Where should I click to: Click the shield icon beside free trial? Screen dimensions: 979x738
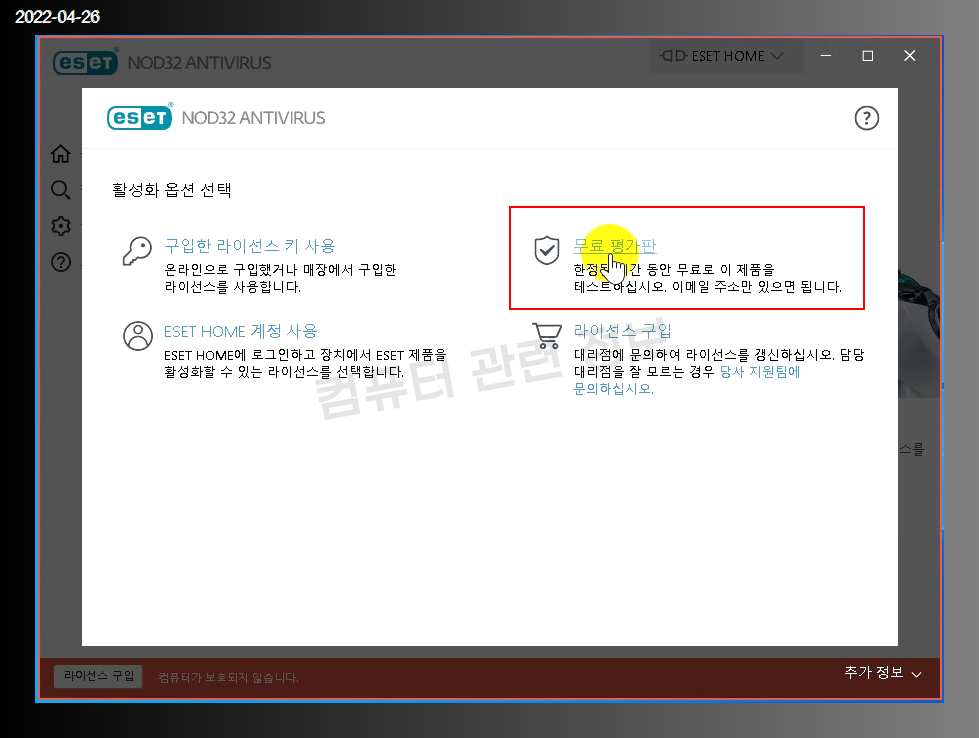[547, 250]
